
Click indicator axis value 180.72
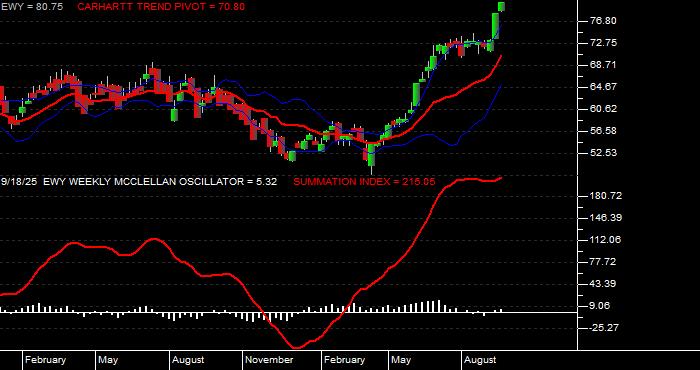point(606,196)
